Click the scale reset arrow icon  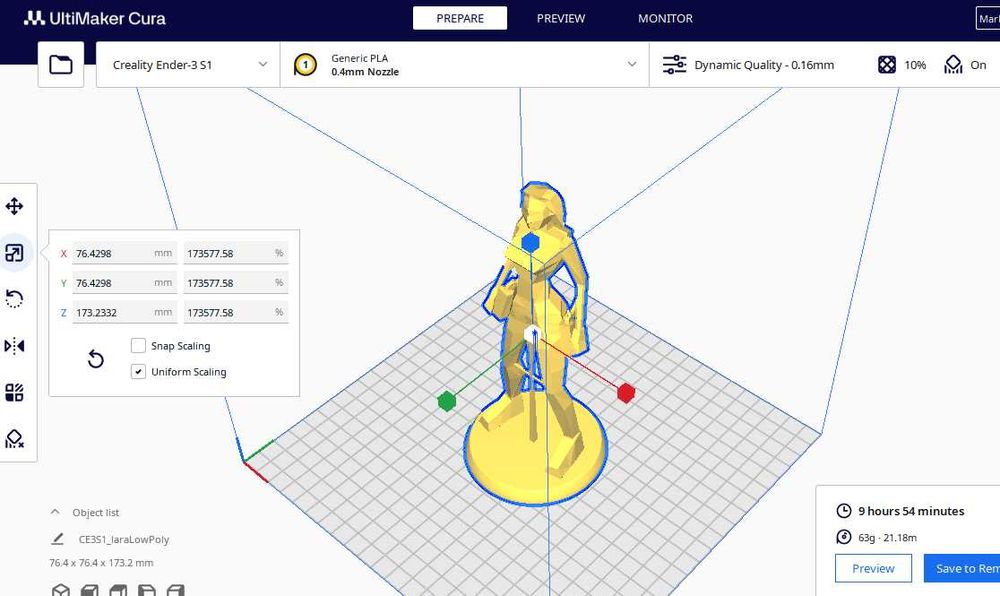96,359
